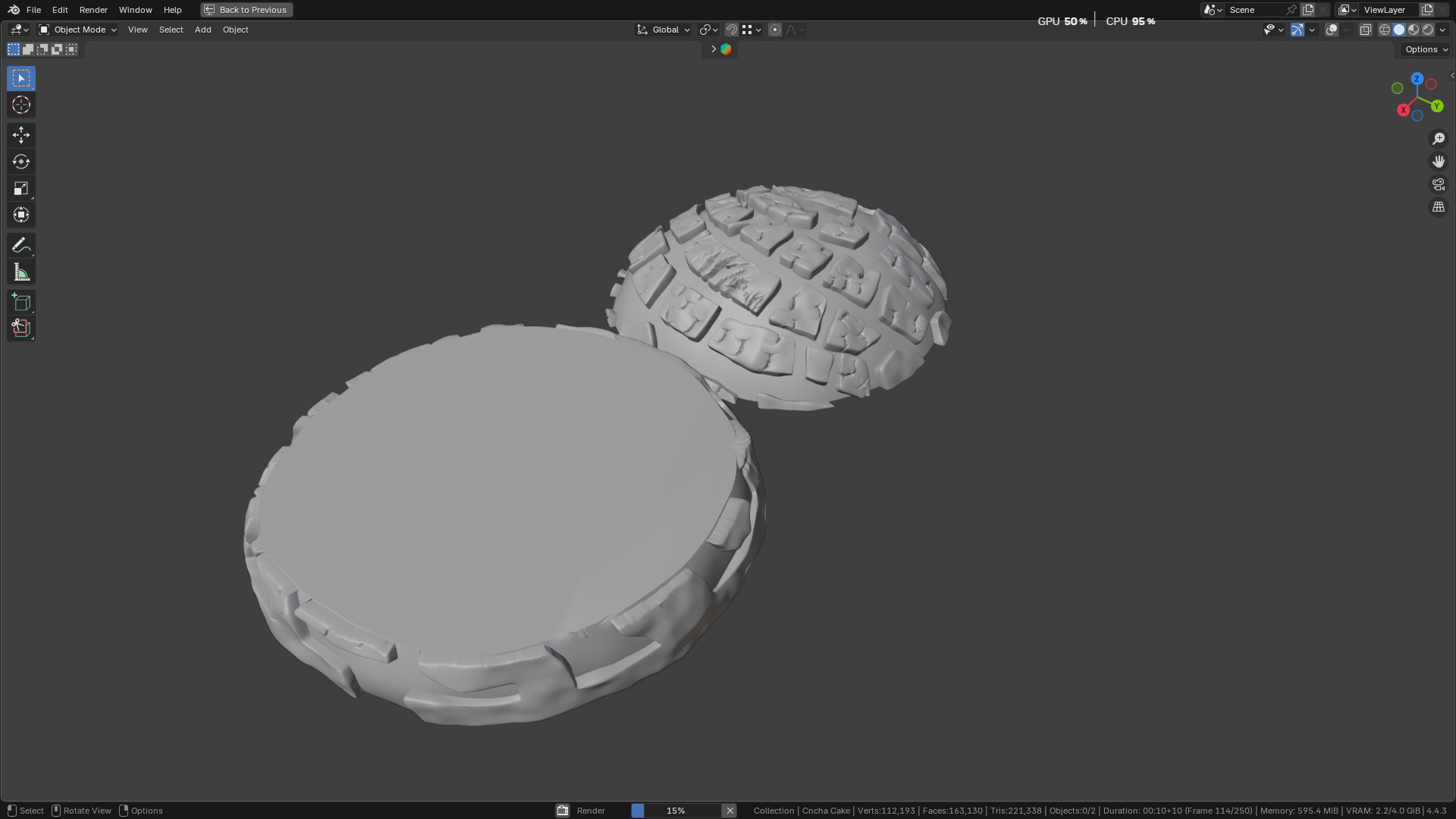Screen dimensions: 1456x819
Task: Open the Window menu
Action: pyautogui.click(x=135, y=10)
